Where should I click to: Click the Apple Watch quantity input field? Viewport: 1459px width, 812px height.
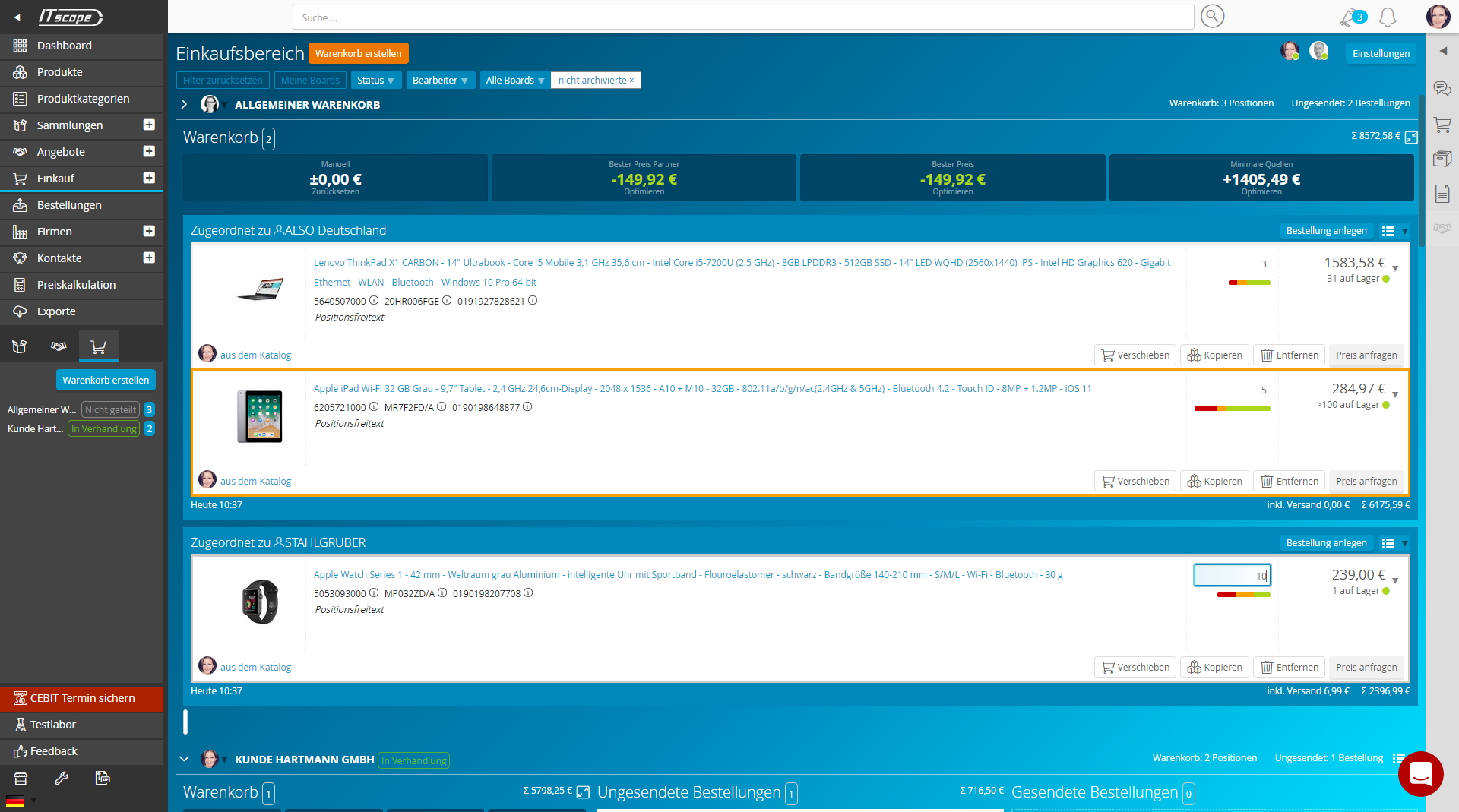tap(1232, 576)
